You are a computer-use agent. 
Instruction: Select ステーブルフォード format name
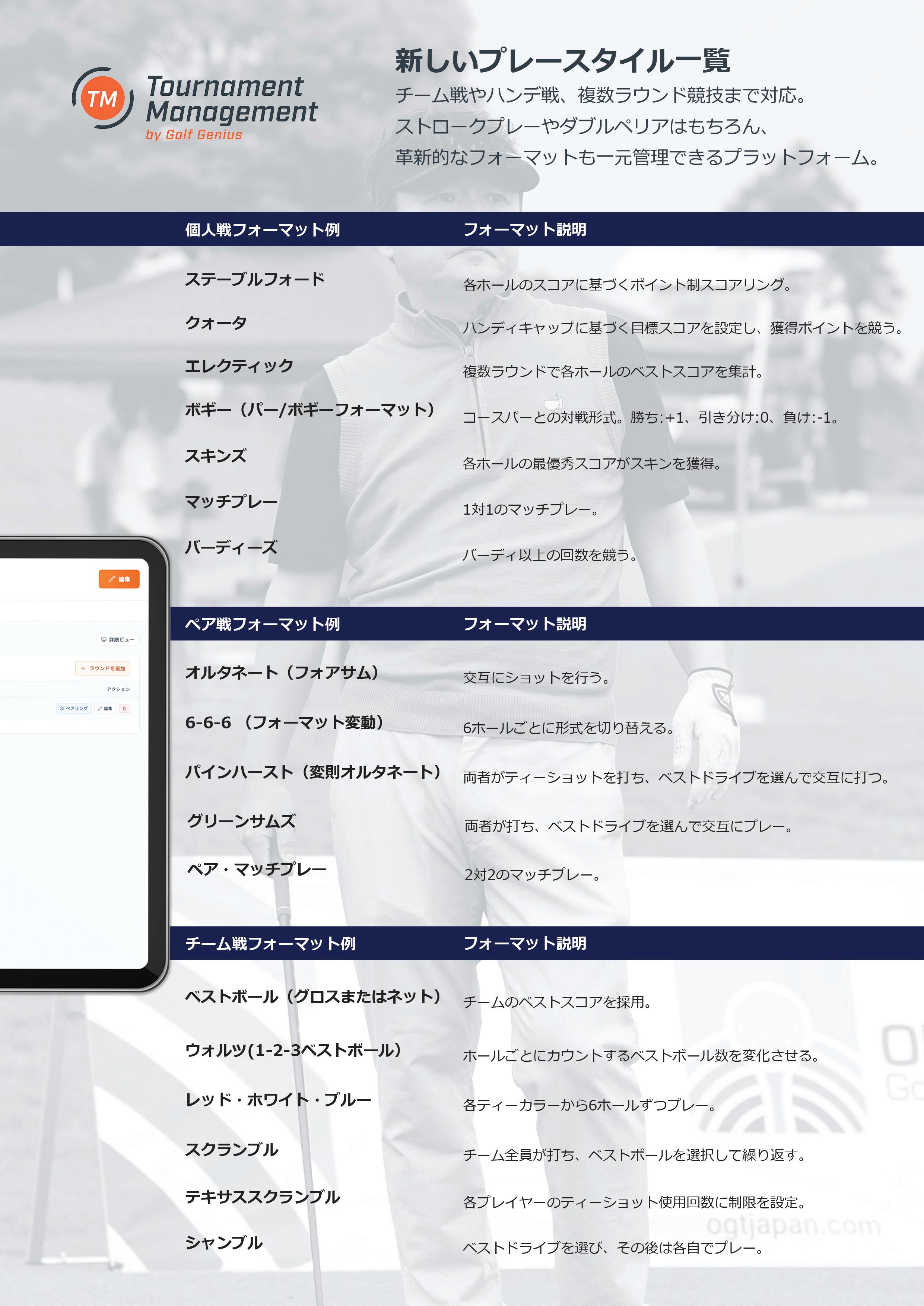[x=254, y=279]
